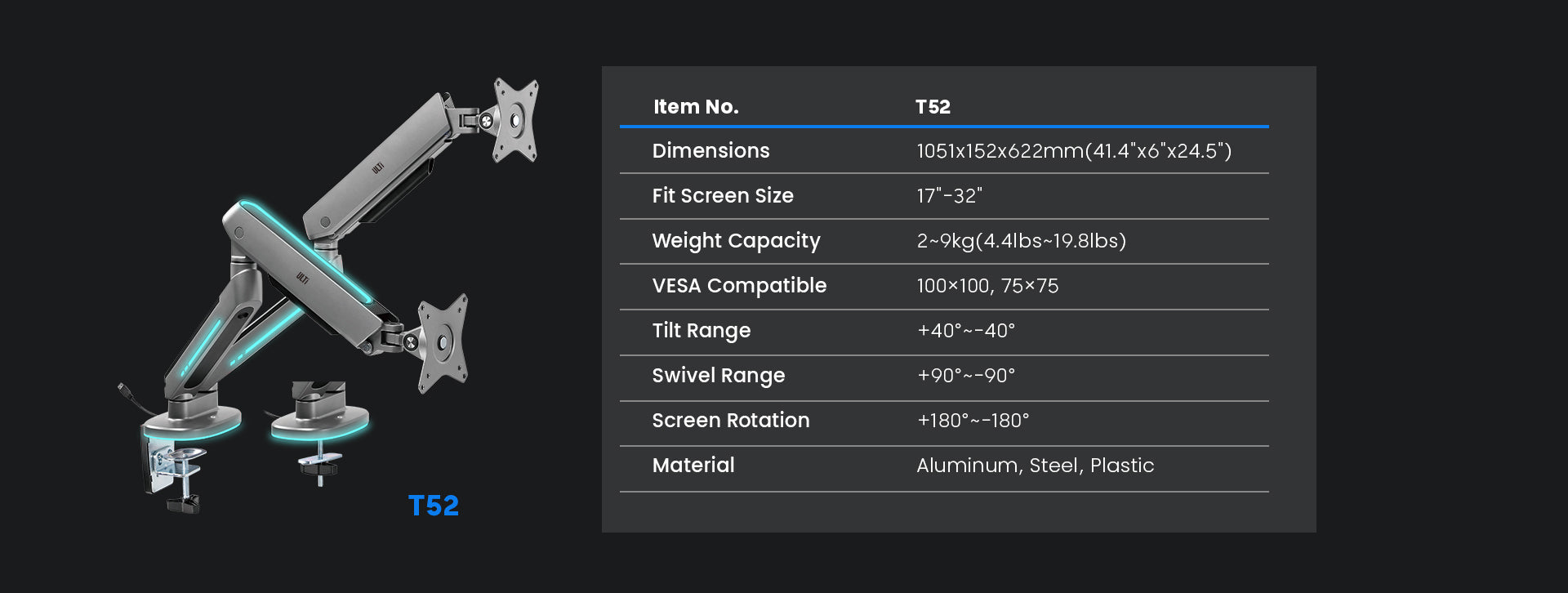Click the 2~9kg weight capacity value
Image resolution: width=1568 pixels, height=593 pixels.
pos(1021,241)
